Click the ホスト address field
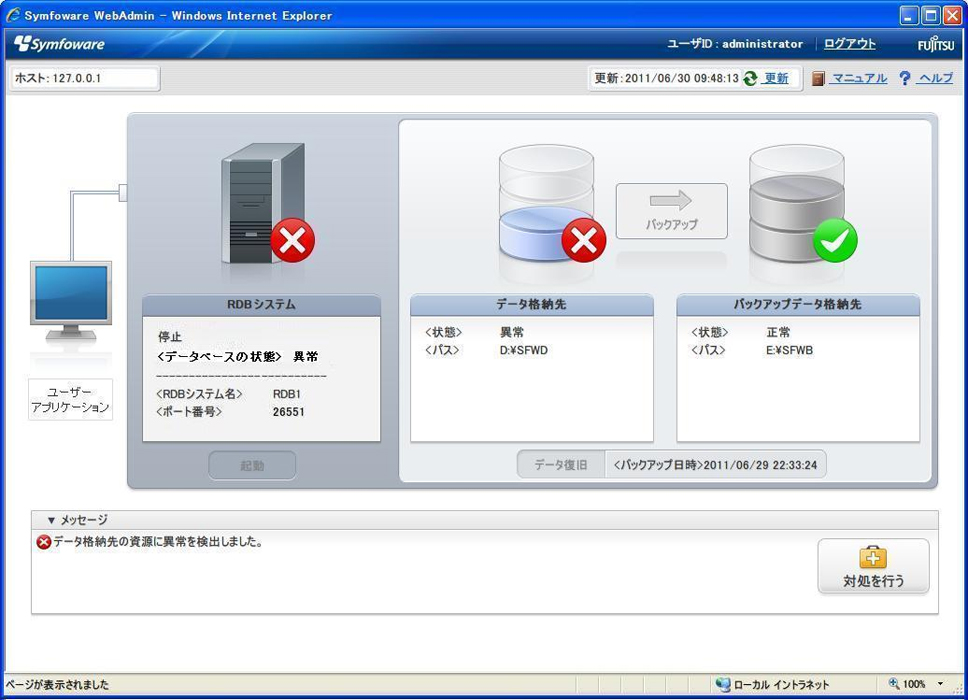The width and height of the screenshot is (968, 700). pos(85,78)
